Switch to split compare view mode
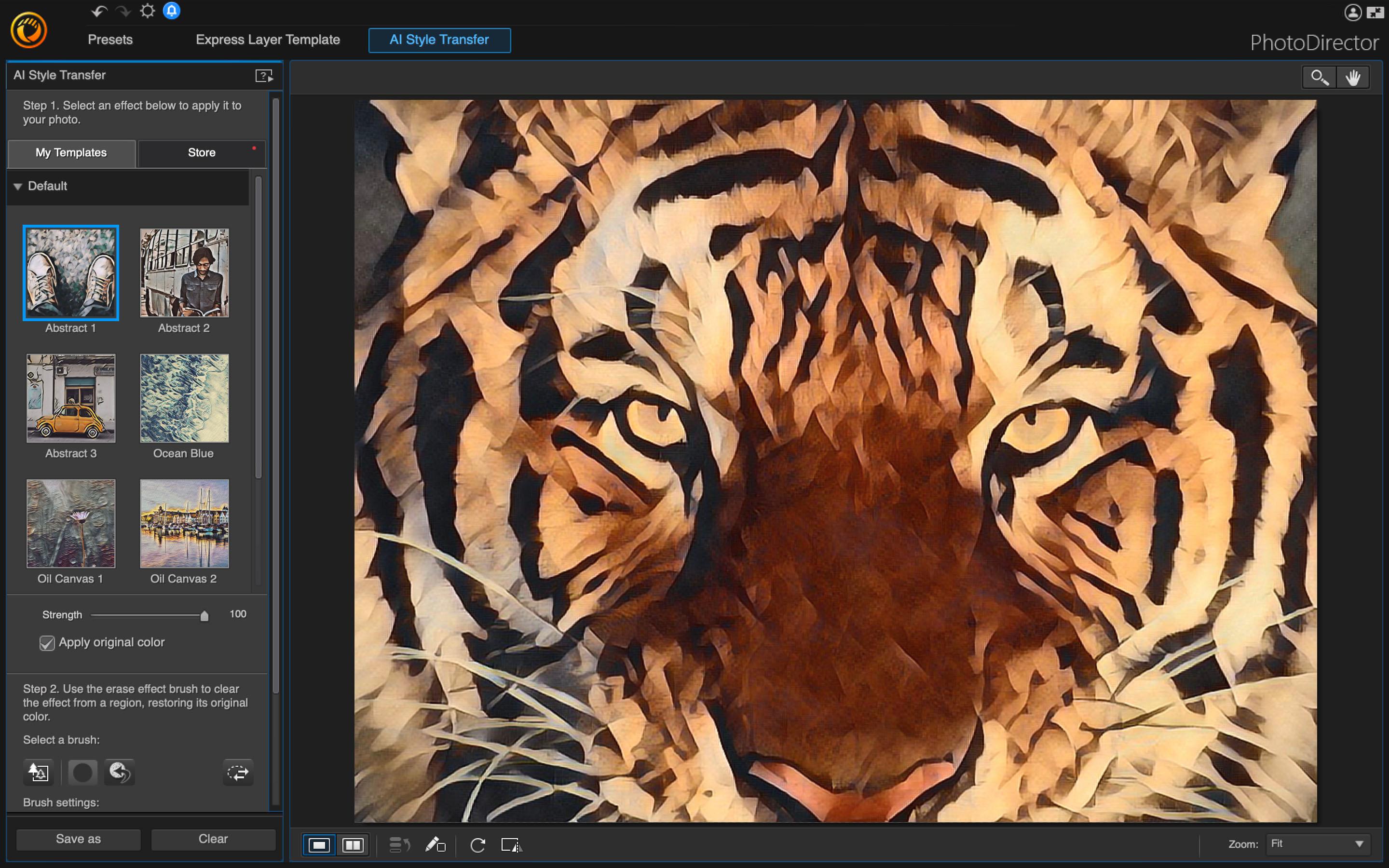Image resolution: width=1389 pixels, height=868 pixels. [353, 845]
